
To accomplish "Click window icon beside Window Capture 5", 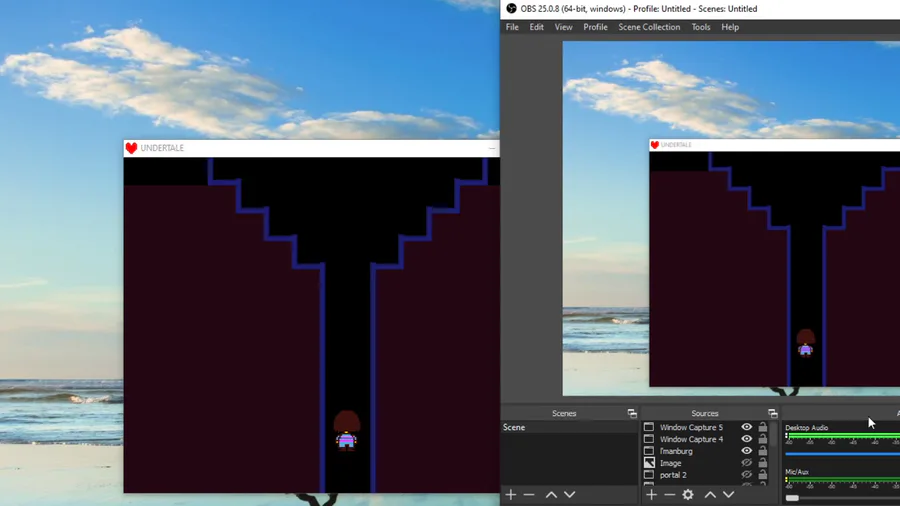I will click(x=649, y=427).
